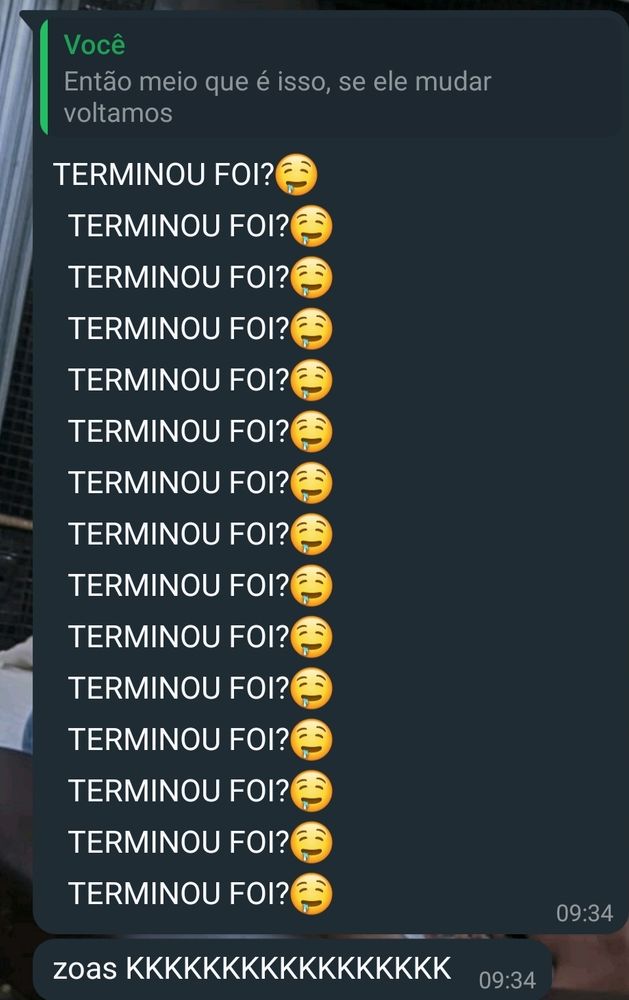Select the last 'TERMINOU FOI?' text line

pyautogui.click(x=179, y=893)
